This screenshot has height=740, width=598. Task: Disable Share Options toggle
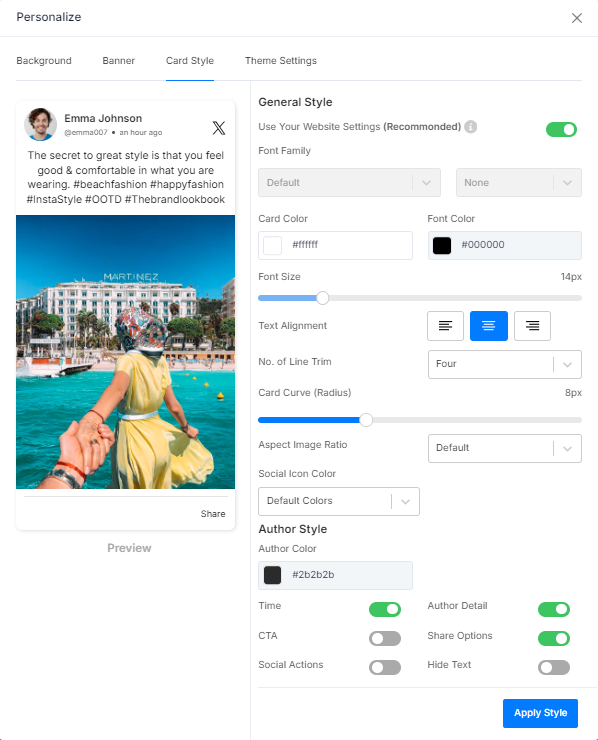pos(554,639)
